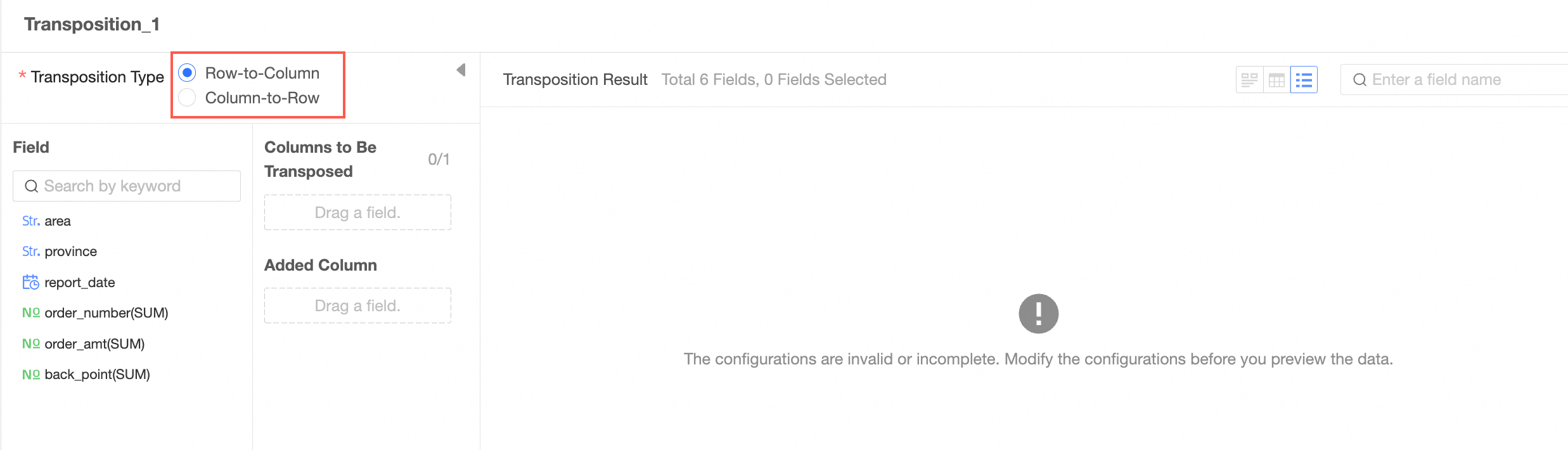Select the order_amt(SUM) field

point(94,344)
